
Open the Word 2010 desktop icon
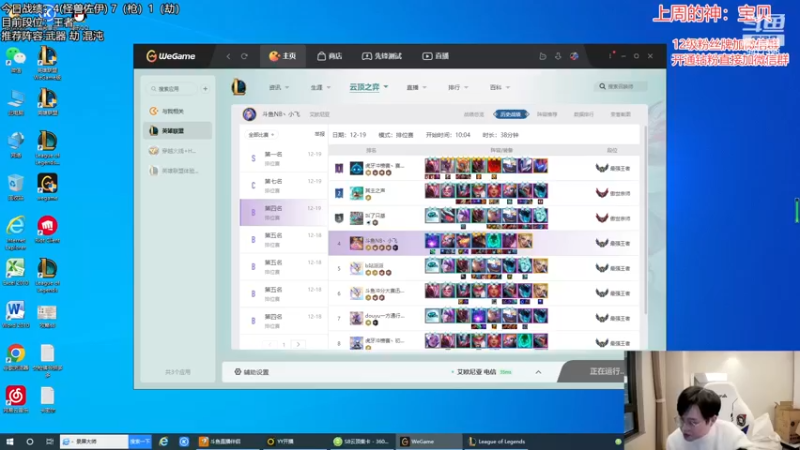16,314
